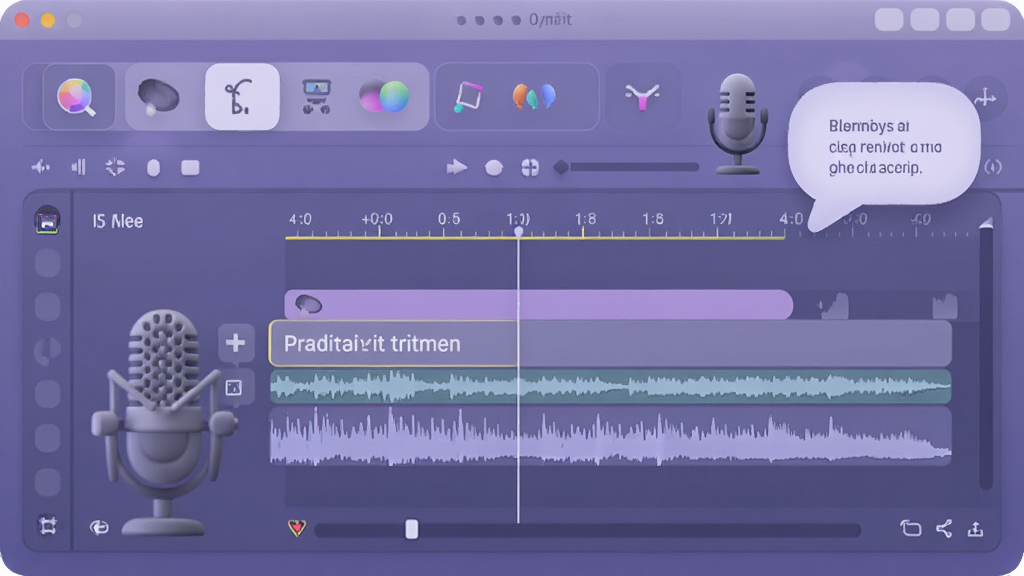Start playback with the play arrow
The width and height of the screenshot is (1024, 576).
[456, 168]
